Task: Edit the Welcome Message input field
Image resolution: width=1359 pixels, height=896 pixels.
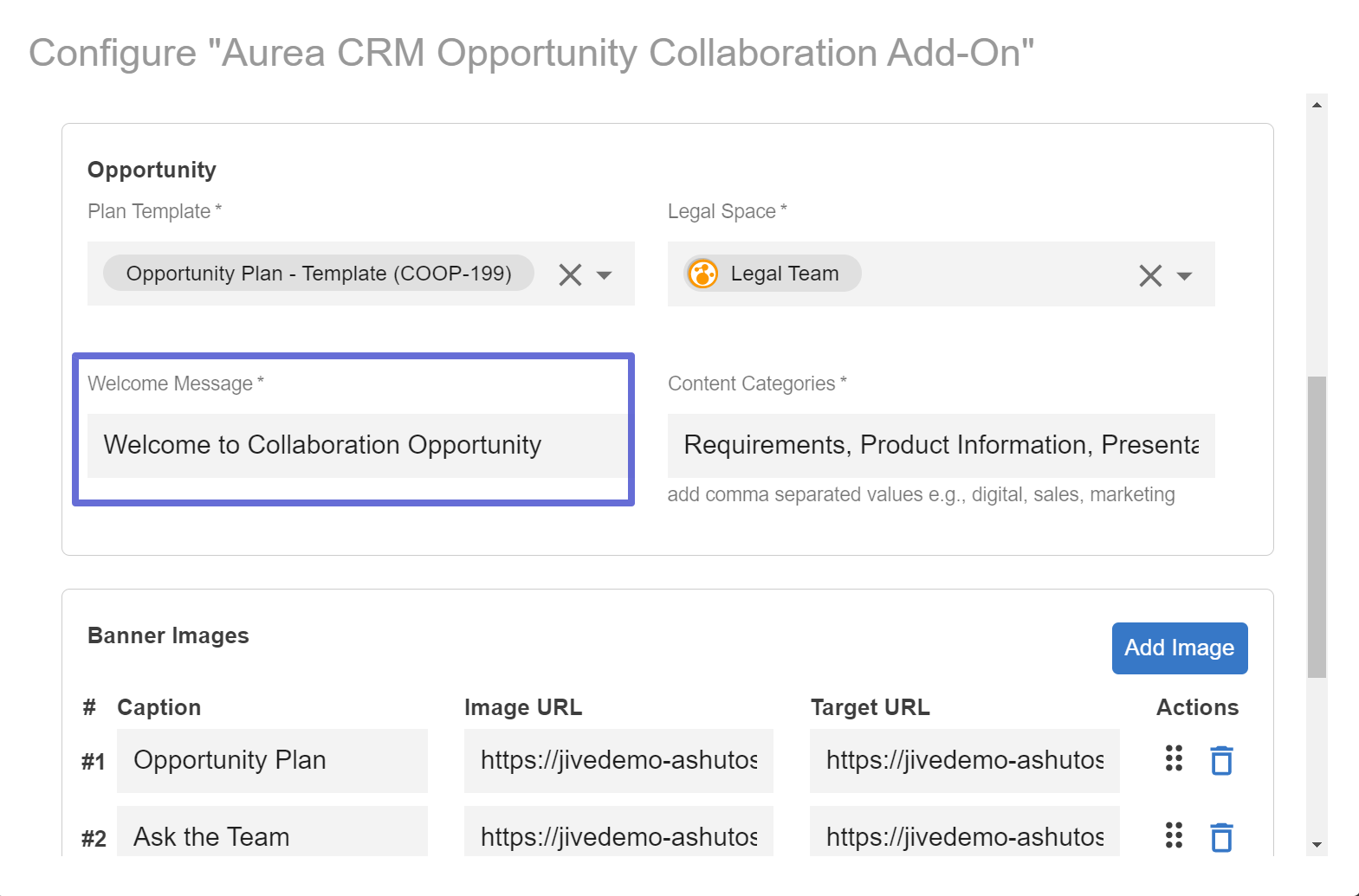Action: [x=357, y=445]
